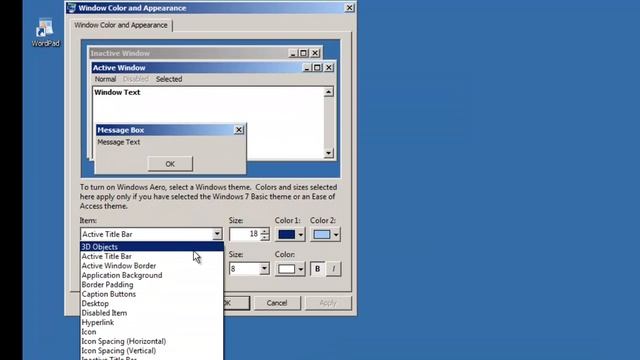
Task: Click the Disabled menu item in preview
Action: point(136,79)
